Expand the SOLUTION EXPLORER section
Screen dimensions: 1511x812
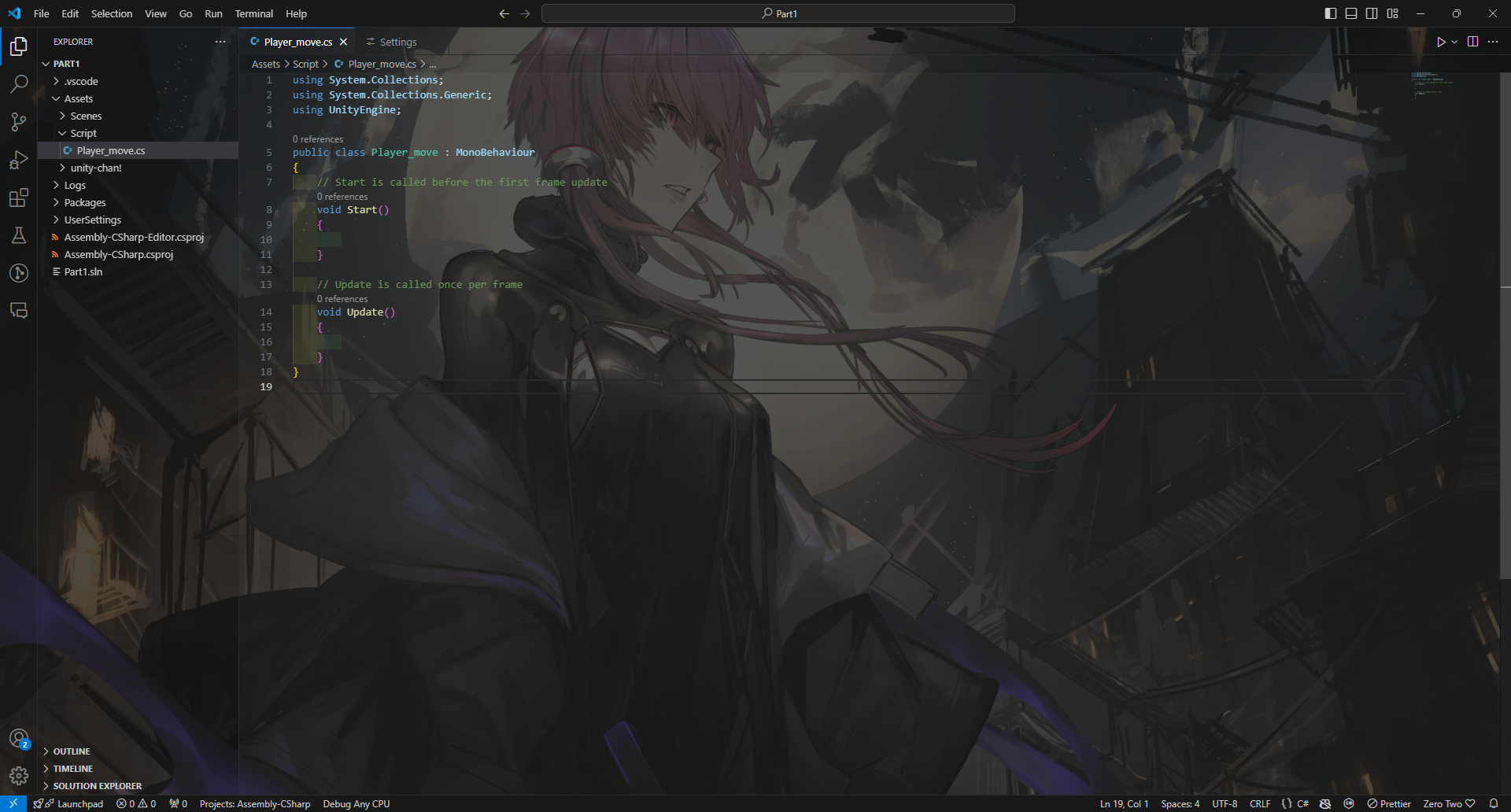click(139, 786)
